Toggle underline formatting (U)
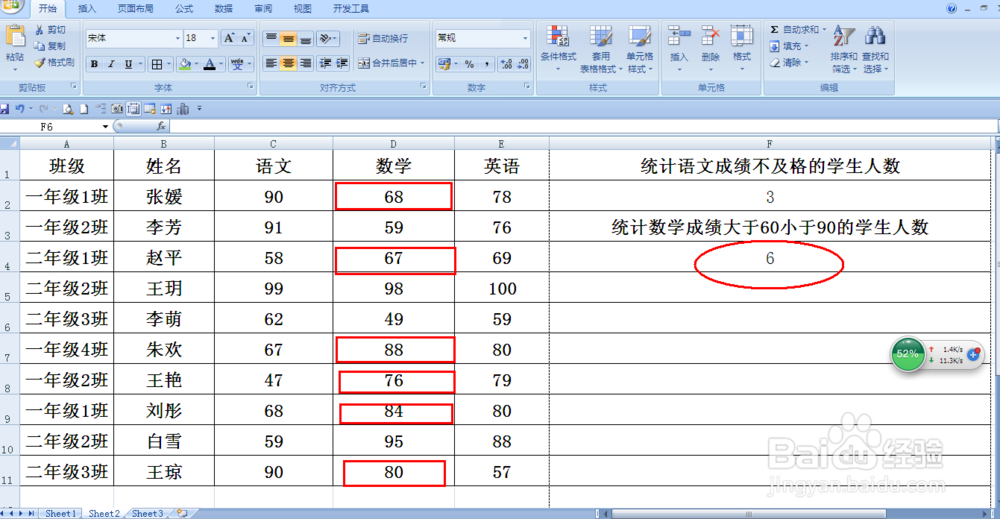Screen dimensions: 1000x519 (128, 64)
